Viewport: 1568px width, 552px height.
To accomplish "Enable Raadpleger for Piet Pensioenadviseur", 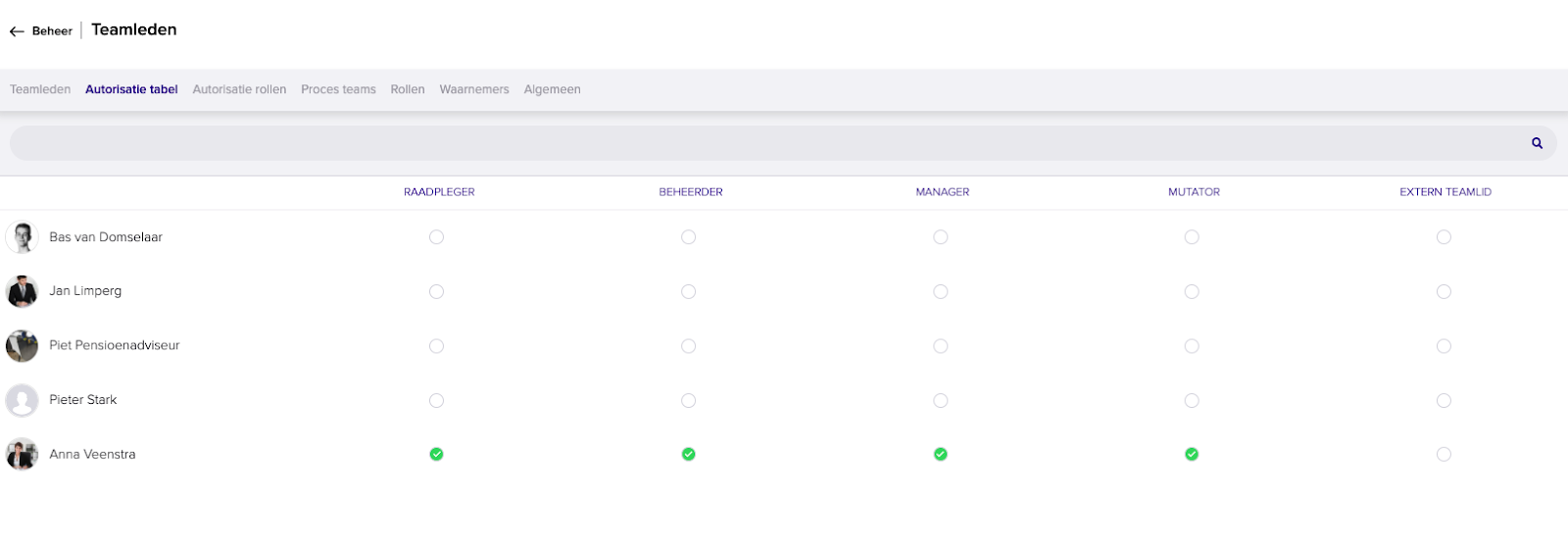I will coord(436,346).
